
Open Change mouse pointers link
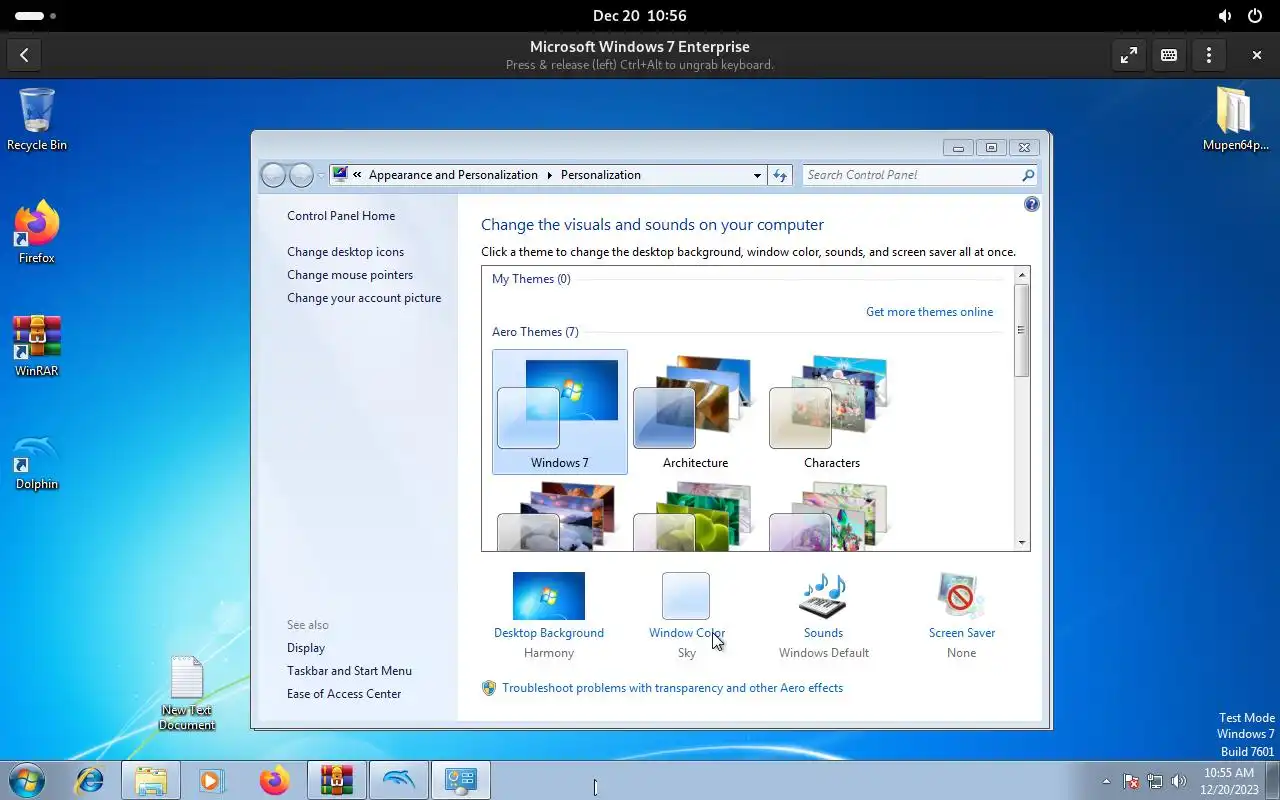tap(350, 275)
